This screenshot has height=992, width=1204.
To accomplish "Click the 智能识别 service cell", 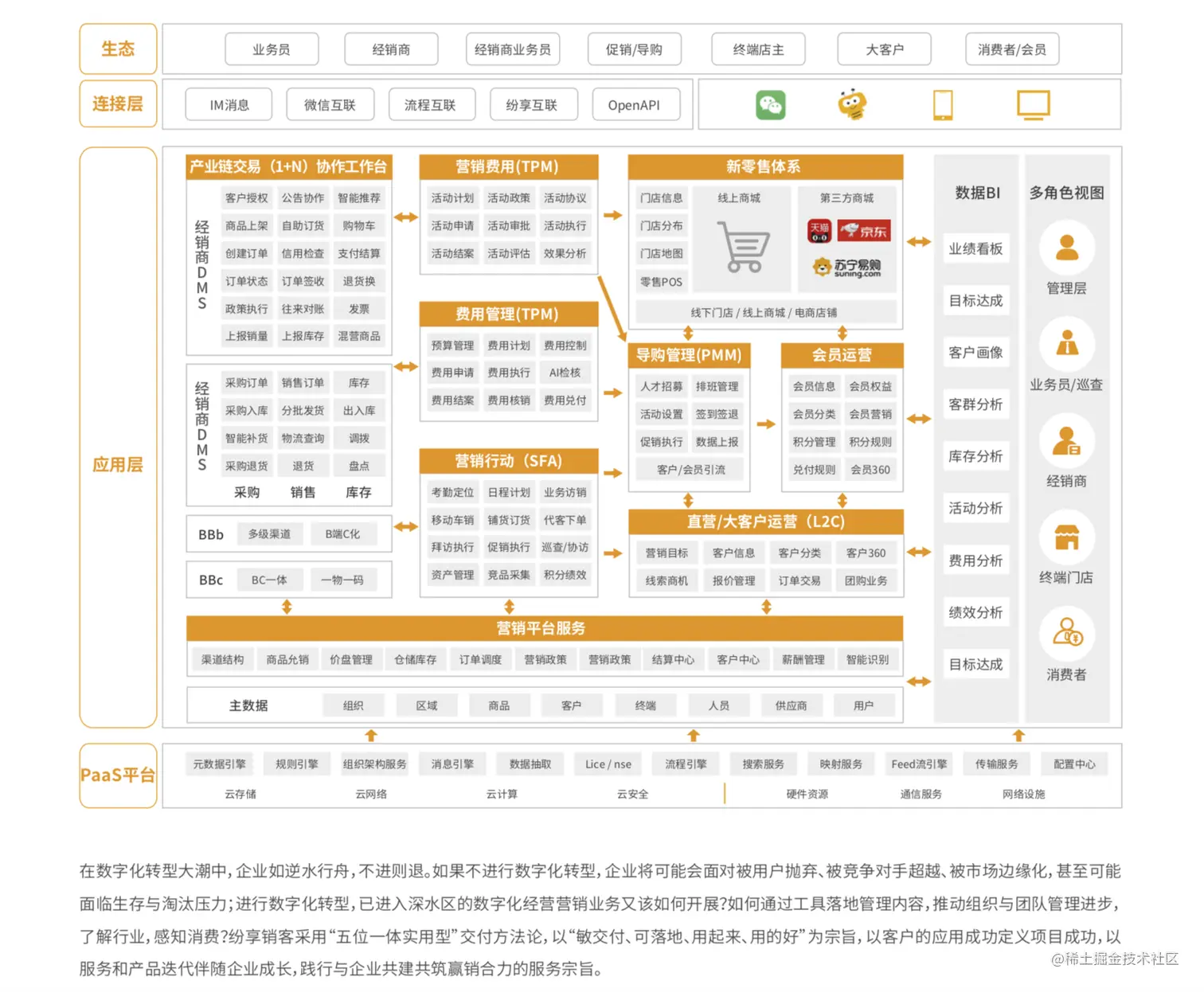I will pos(867,659).
